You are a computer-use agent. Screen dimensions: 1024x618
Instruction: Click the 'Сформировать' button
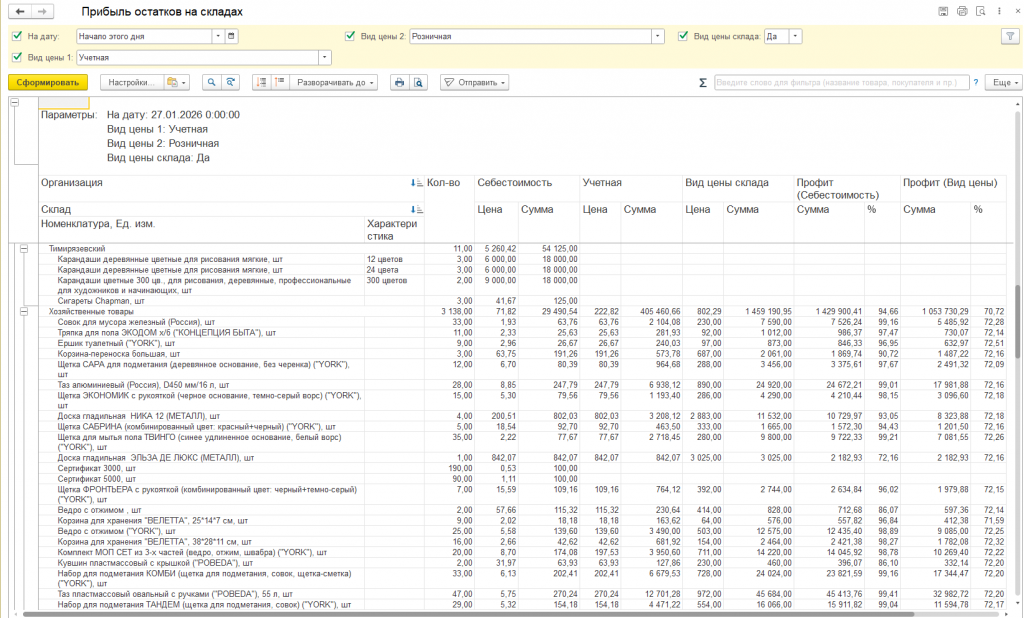[48, 82]
